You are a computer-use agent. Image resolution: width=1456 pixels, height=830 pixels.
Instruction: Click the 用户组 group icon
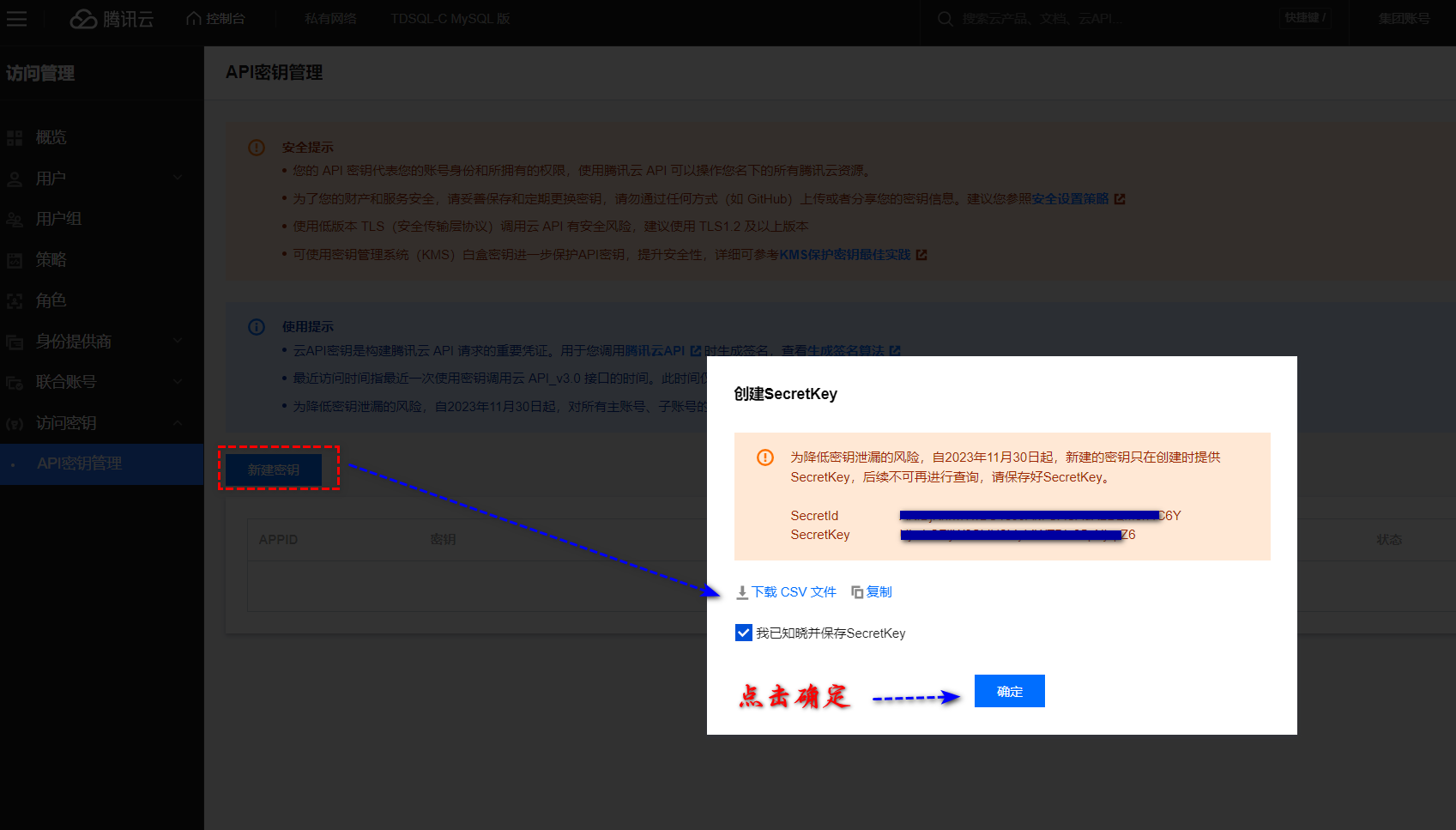[15, 220]
